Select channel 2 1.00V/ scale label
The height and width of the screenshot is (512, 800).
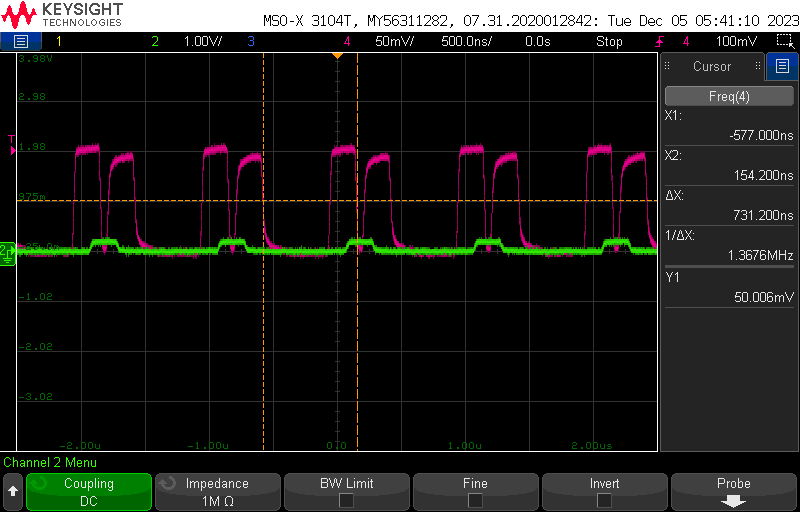[205, 41]
